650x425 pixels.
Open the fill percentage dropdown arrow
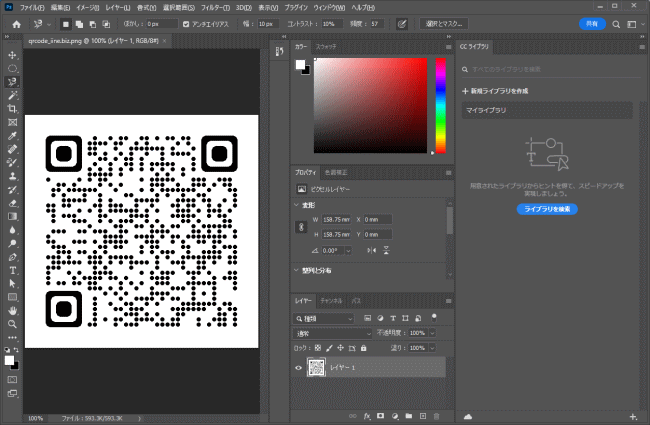tap(432, 348)
